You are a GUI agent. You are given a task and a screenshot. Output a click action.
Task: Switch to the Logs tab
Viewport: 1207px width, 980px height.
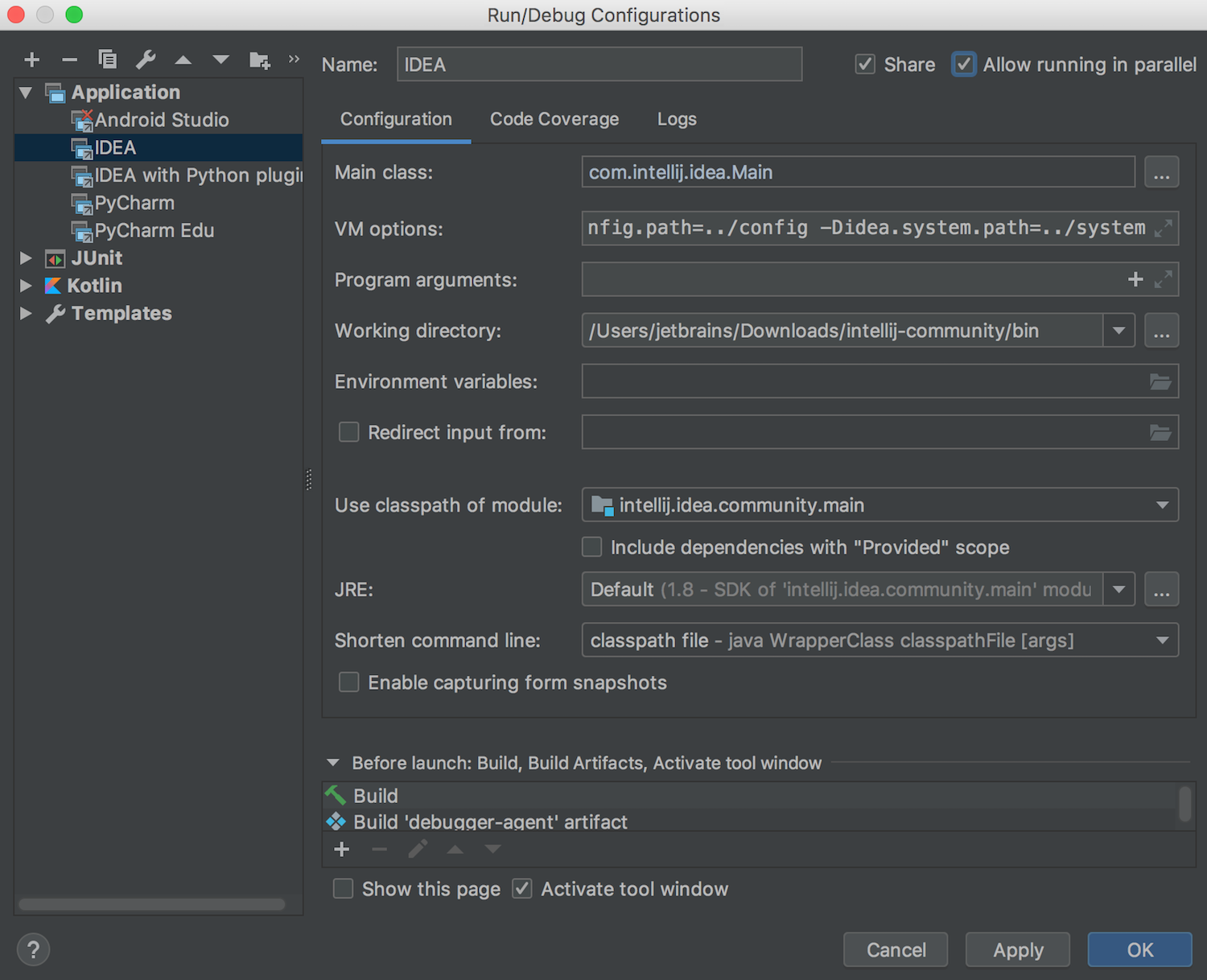pos(677,119)
